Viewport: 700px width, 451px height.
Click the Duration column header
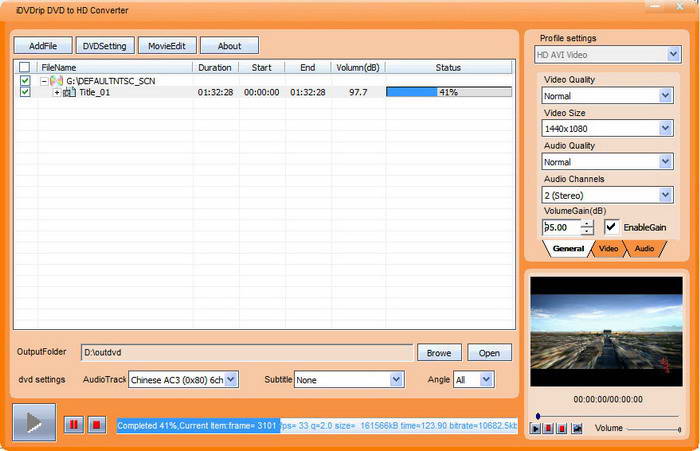pyautogui.click(x=215, y=67)
